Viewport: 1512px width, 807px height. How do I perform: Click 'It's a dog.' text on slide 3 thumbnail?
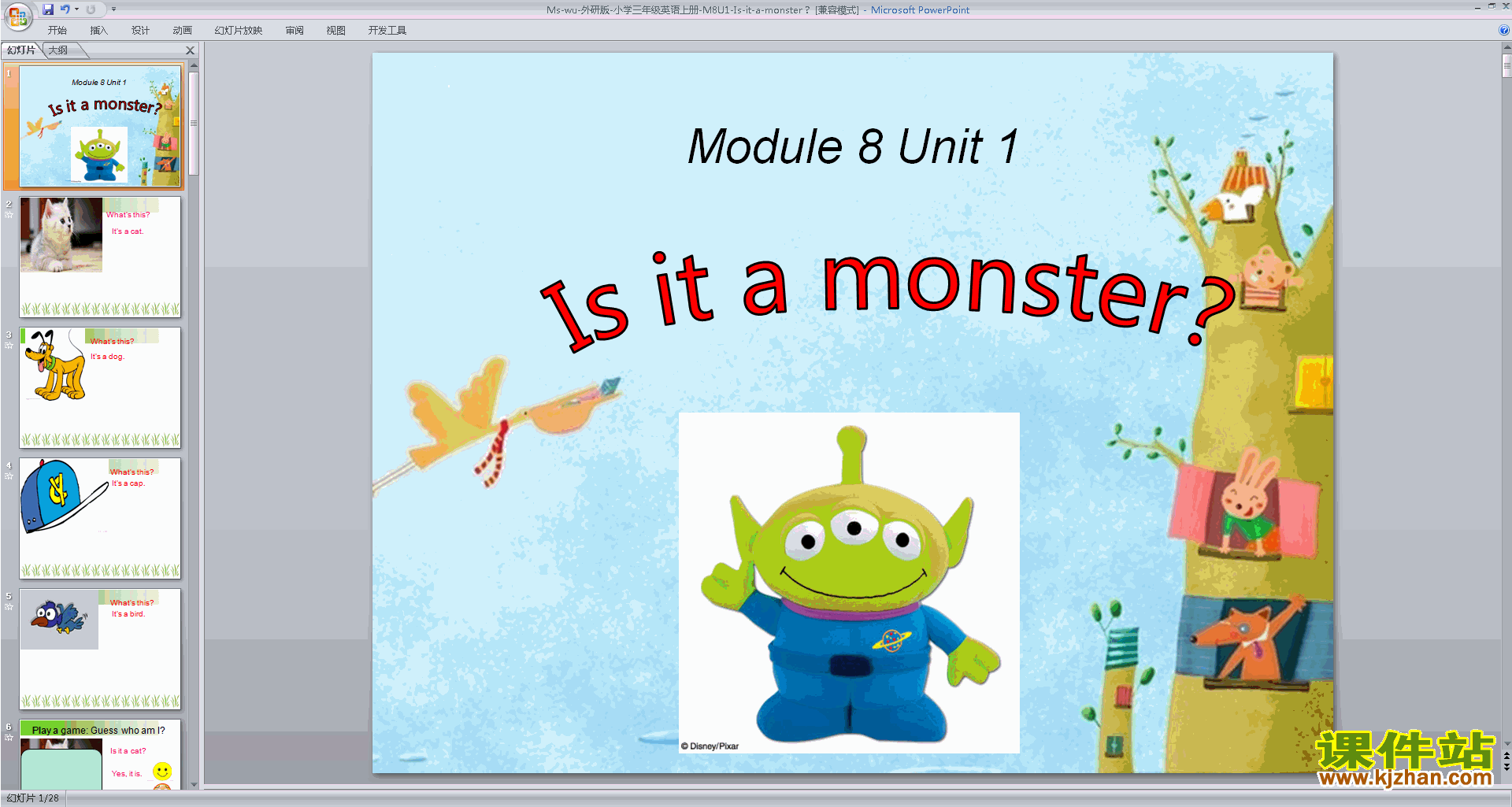coord(107,357)
